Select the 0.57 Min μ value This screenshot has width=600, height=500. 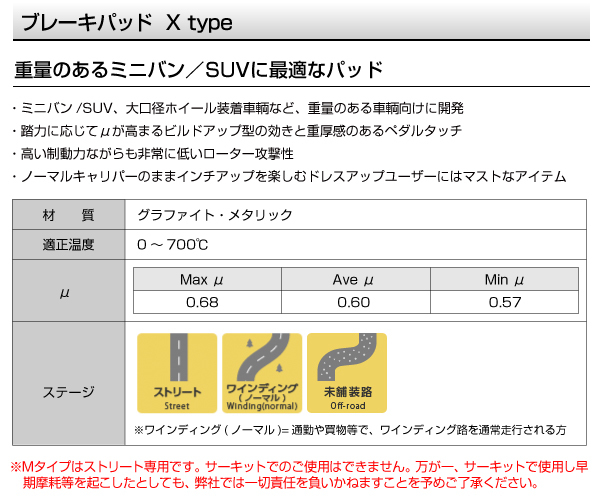click(505, 302)
